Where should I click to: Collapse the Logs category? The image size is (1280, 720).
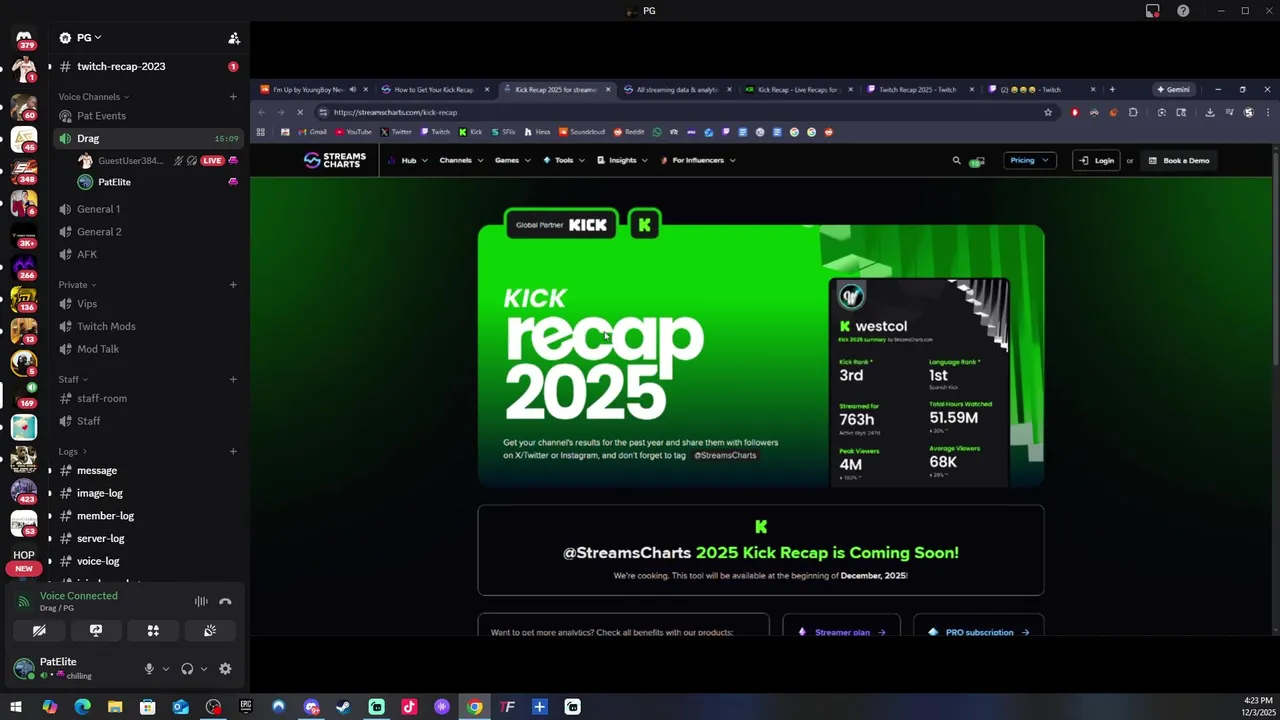point(73,452)
